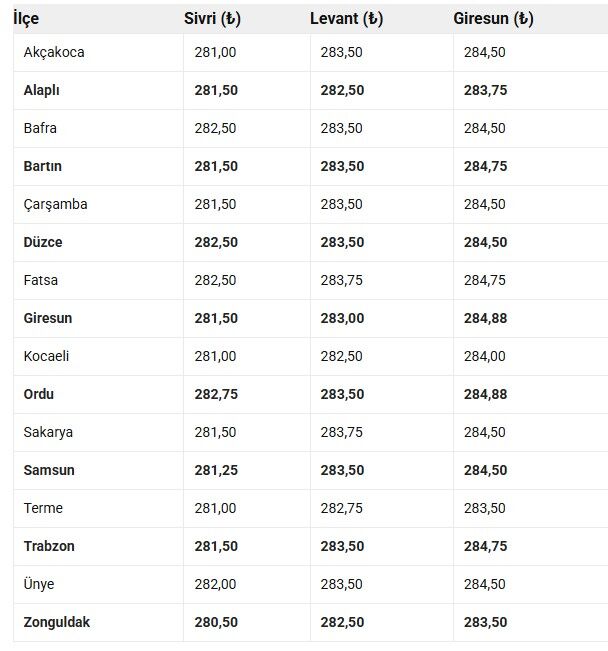Select the Düzce row label

43,242
